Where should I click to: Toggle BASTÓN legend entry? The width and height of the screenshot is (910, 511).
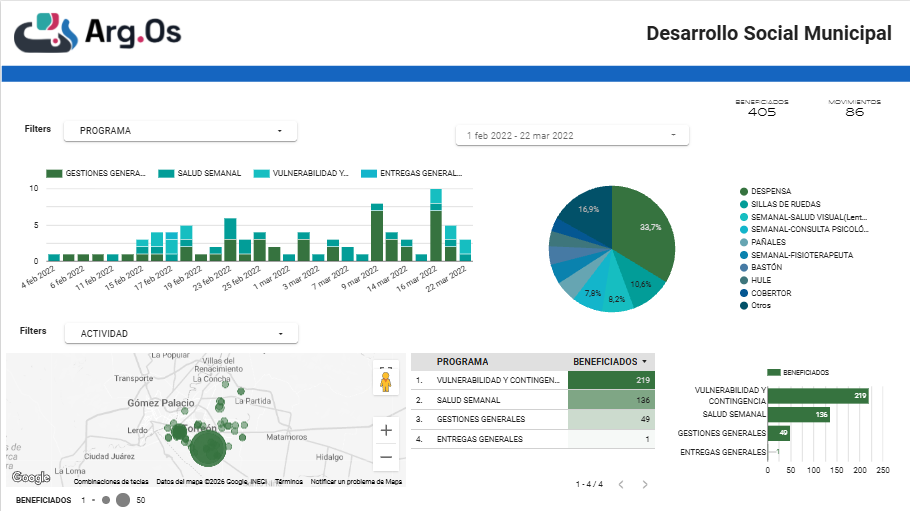coord(761,267)
